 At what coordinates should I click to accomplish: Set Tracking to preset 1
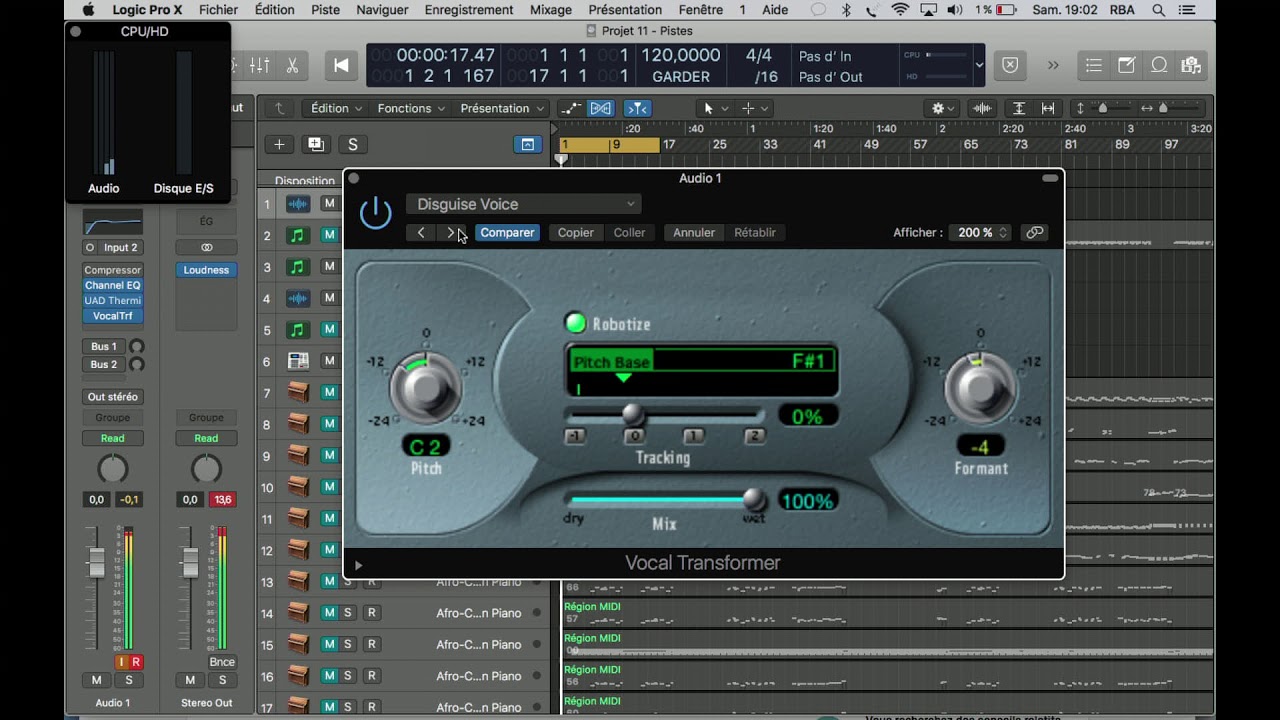coord(694,436)
